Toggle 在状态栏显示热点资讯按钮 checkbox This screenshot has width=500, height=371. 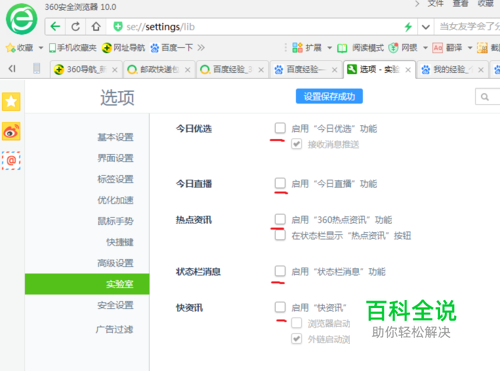coord(280,235)
